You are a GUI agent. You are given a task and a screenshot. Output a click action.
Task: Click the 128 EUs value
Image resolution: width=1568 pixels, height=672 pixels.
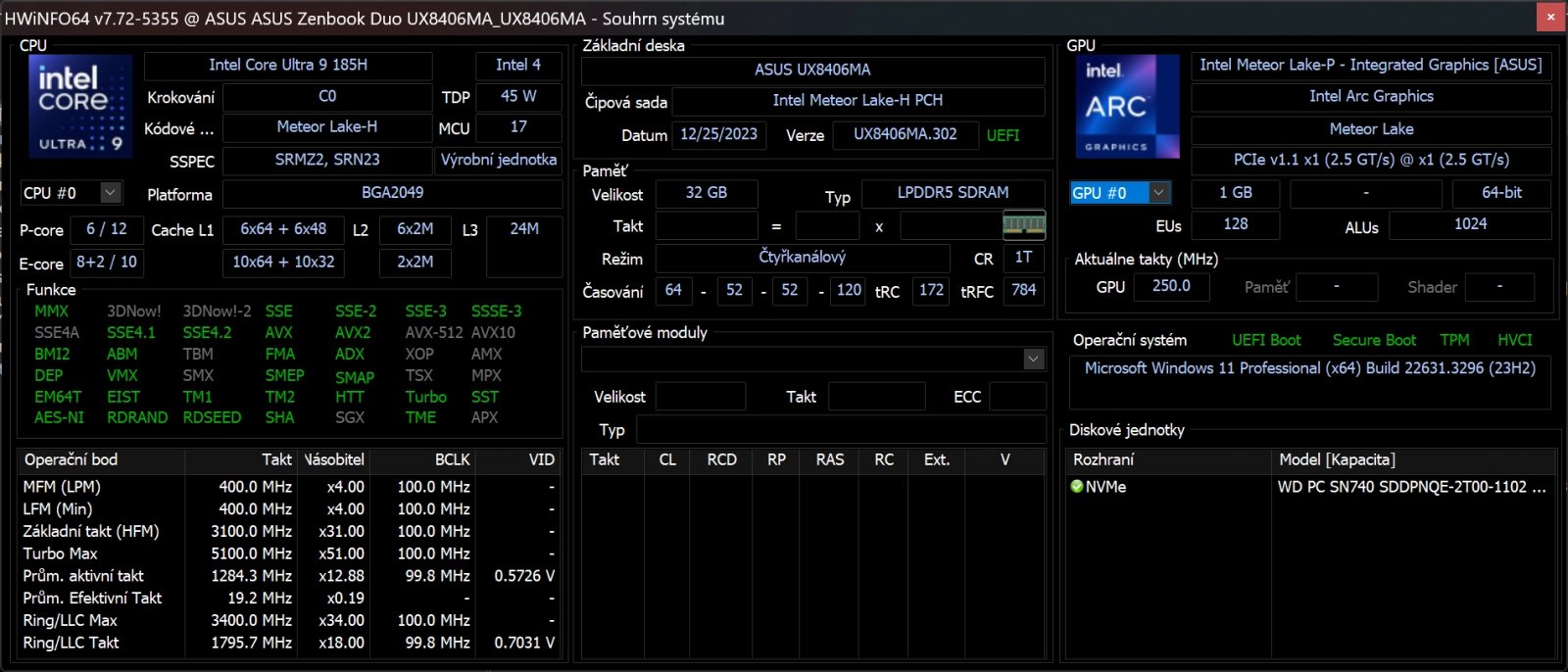[1235, 224]
